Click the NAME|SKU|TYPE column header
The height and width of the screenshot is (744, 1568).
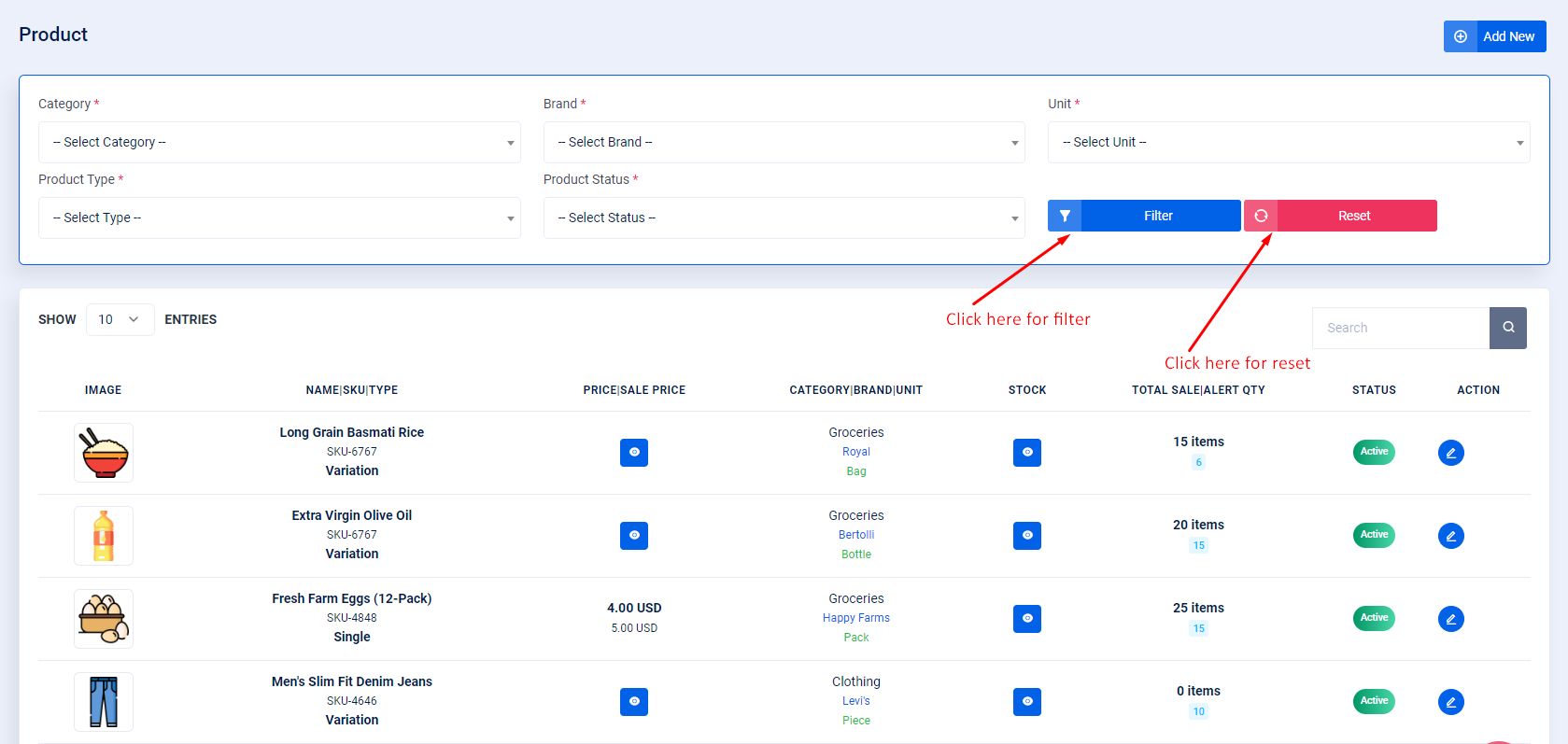(x=352, y=390)
